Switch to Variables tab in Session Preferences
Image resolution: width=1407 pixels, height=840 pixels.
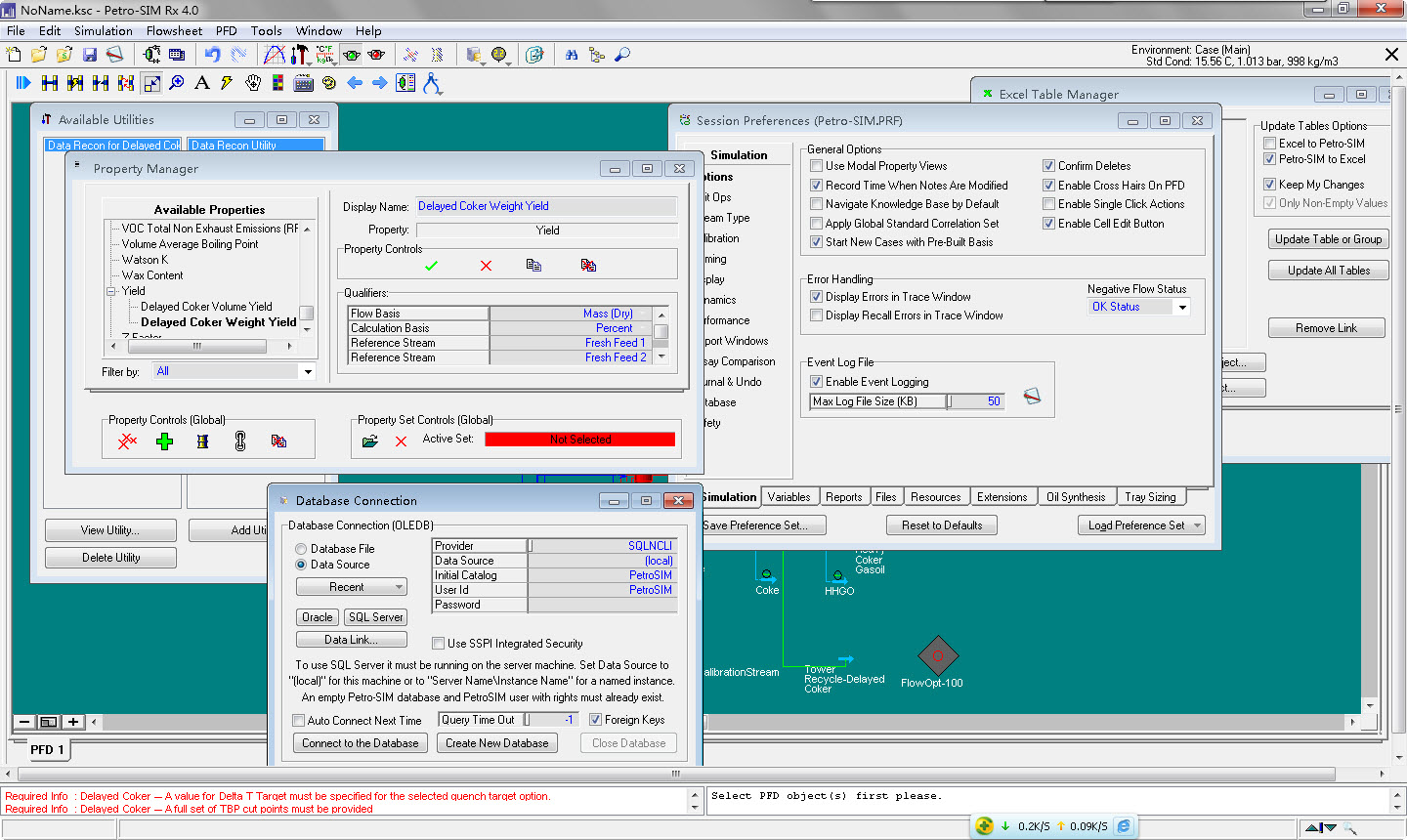pos(789,497)
